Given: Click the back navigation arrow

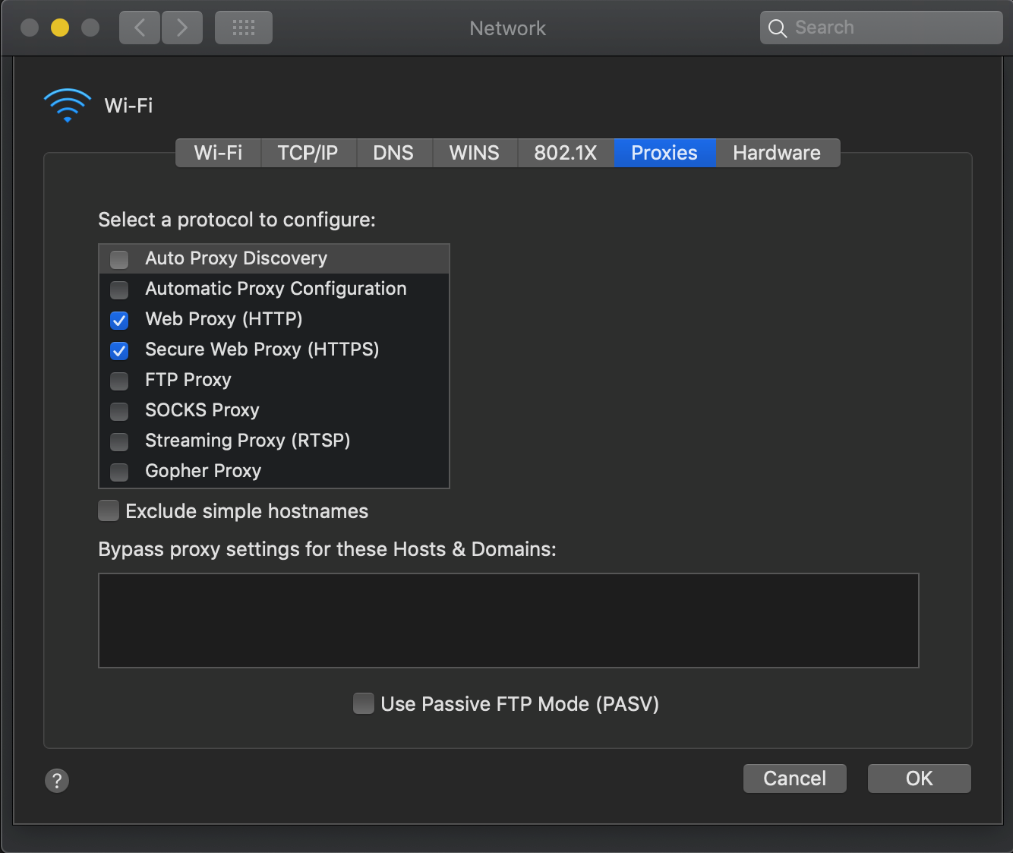Looking at the screenshot, I should point(139,28).
